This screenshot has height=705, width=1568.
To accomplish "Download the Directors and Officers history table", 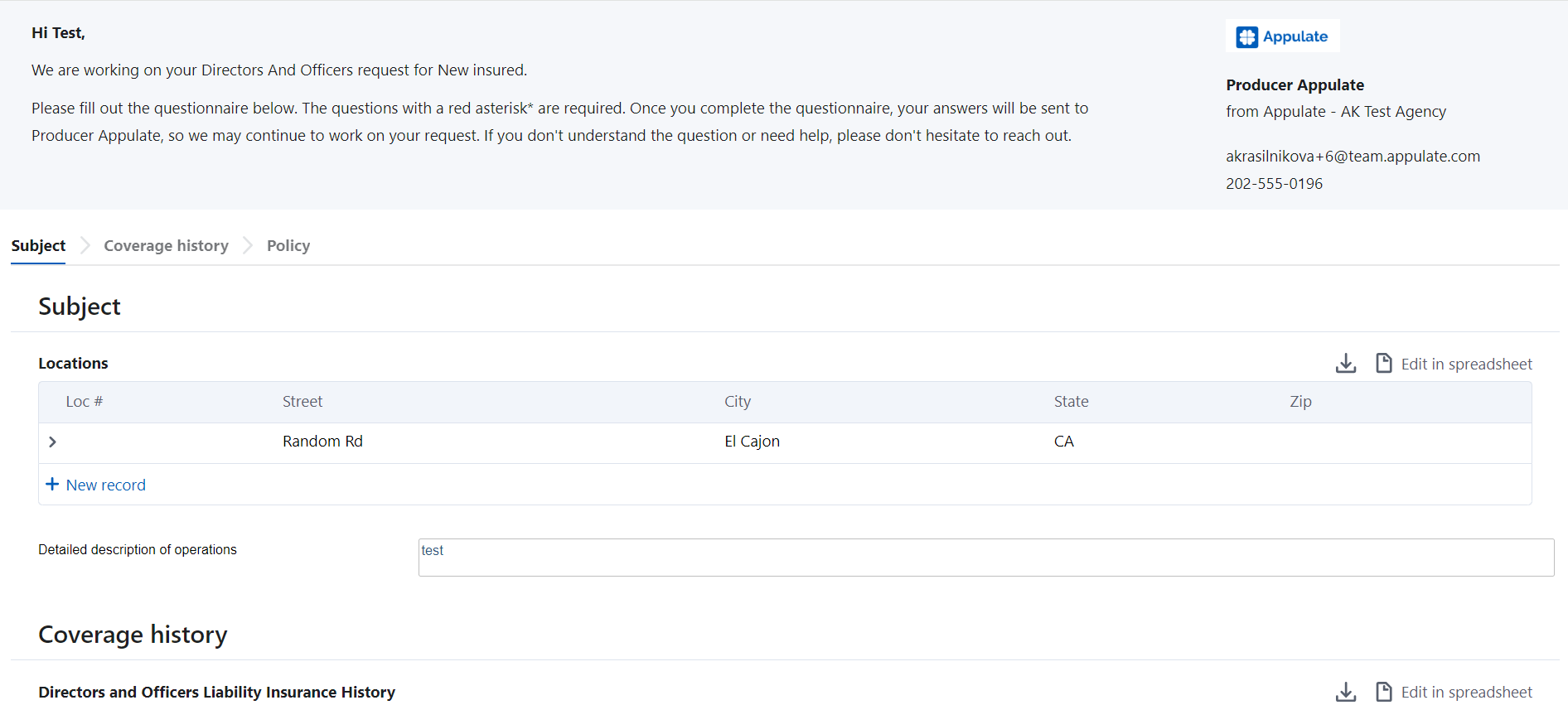I will click(1345, 692).
